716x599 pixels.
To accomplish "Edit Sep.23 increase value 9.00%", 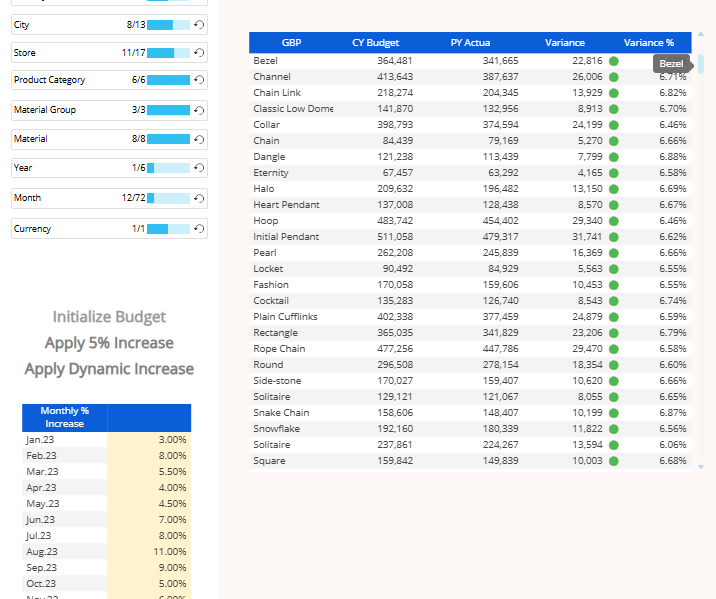I will [149, 567].
